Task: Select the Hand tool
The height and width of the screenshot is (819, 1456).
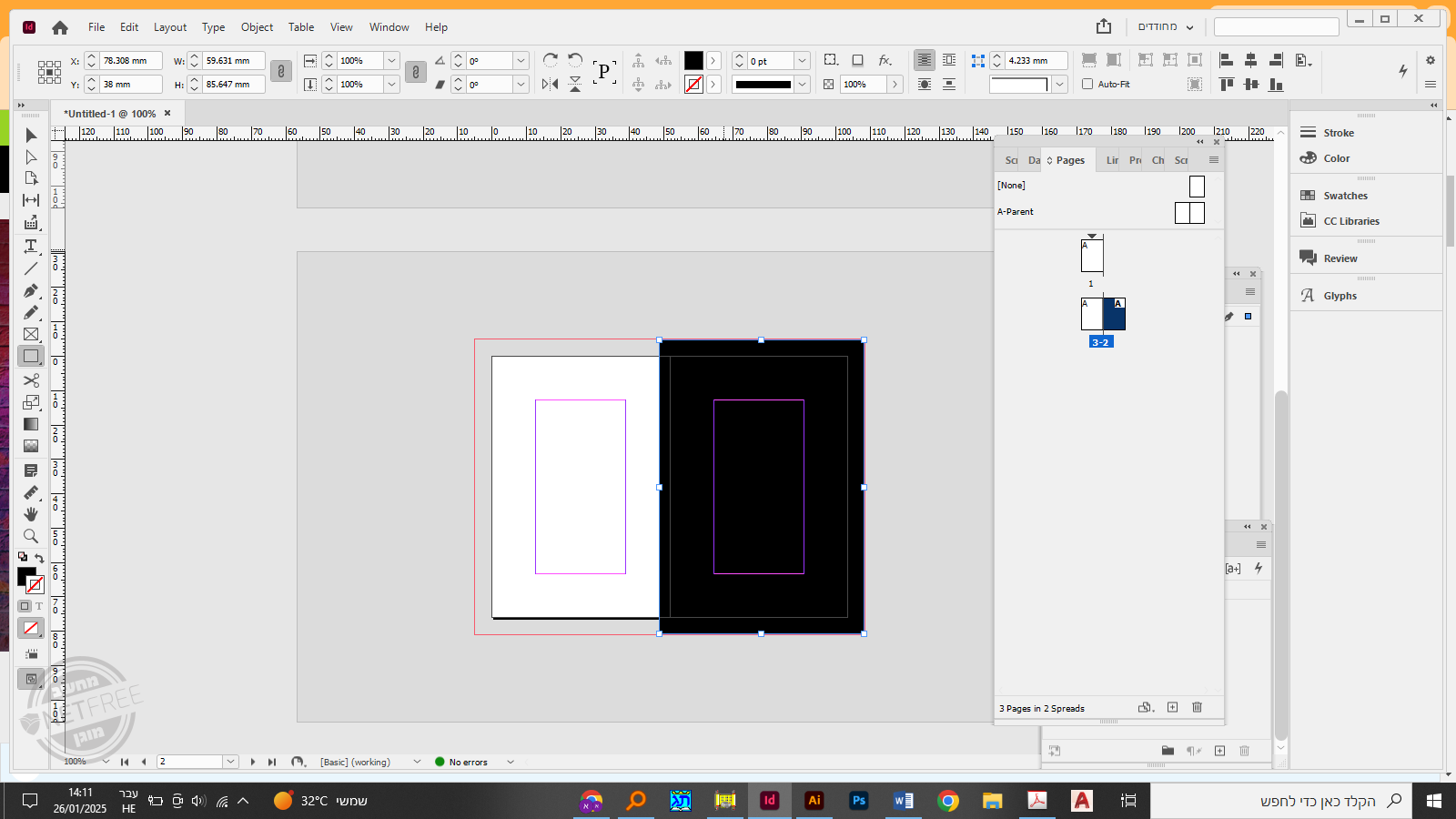Action: click(x=31, y=514)
